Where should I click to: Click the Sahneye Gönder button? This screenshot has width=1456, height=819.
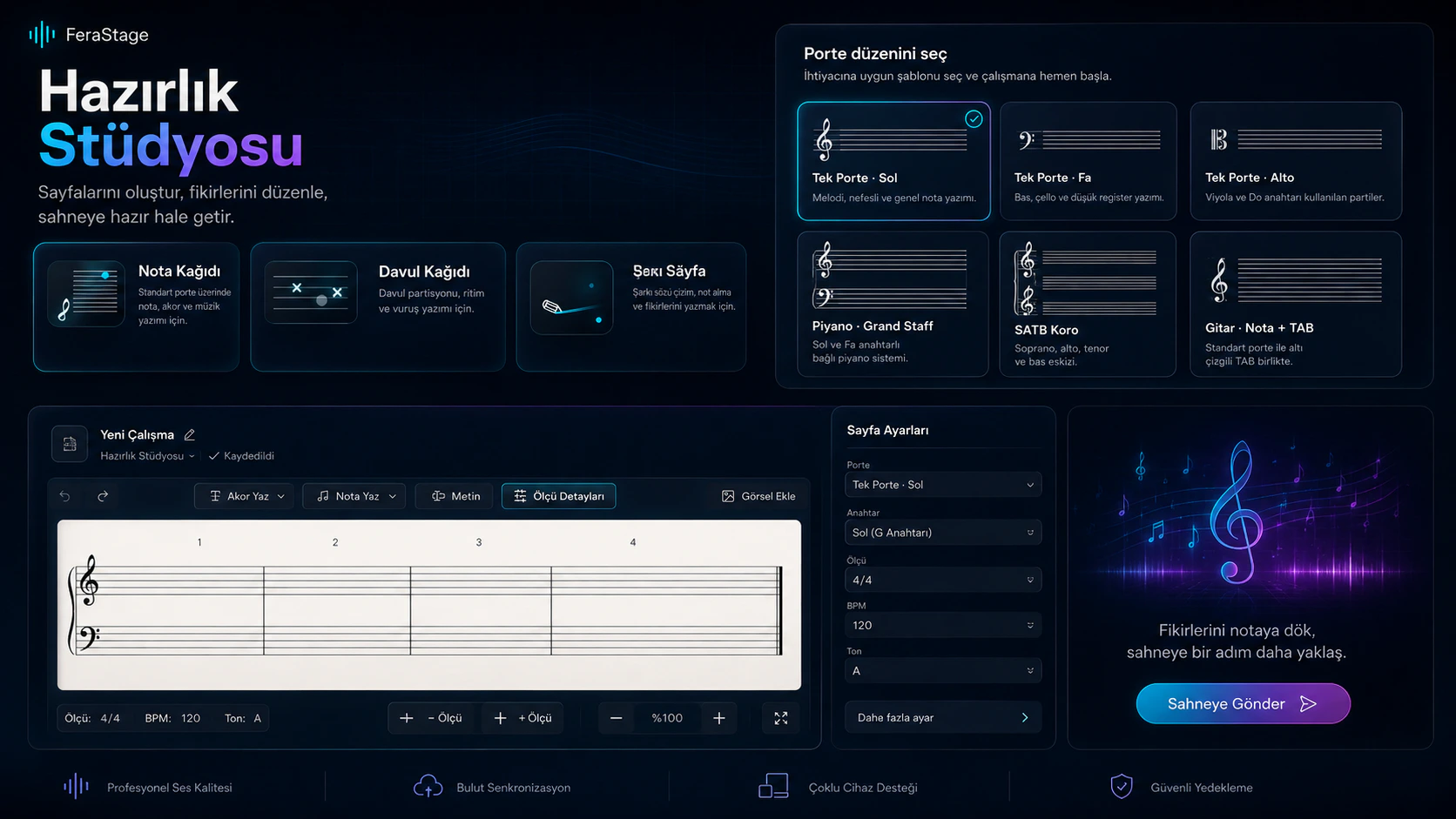(x=1243, y=703)
